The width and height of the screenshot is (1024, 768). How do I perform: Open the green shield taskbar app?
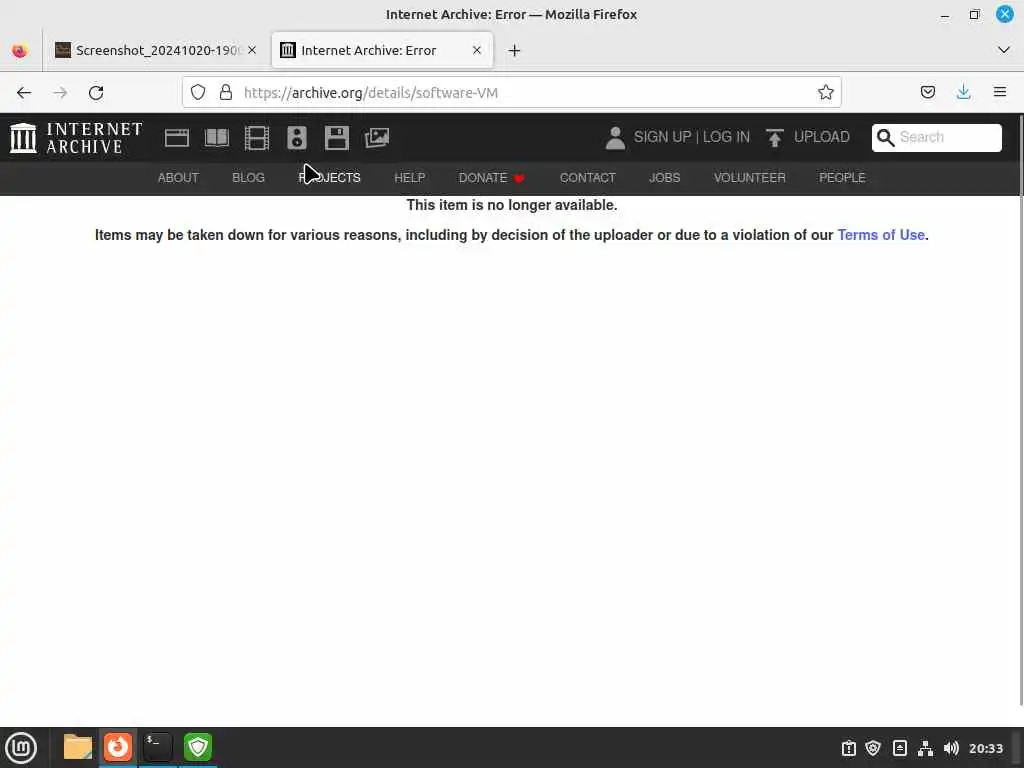(x=198, y=747)
